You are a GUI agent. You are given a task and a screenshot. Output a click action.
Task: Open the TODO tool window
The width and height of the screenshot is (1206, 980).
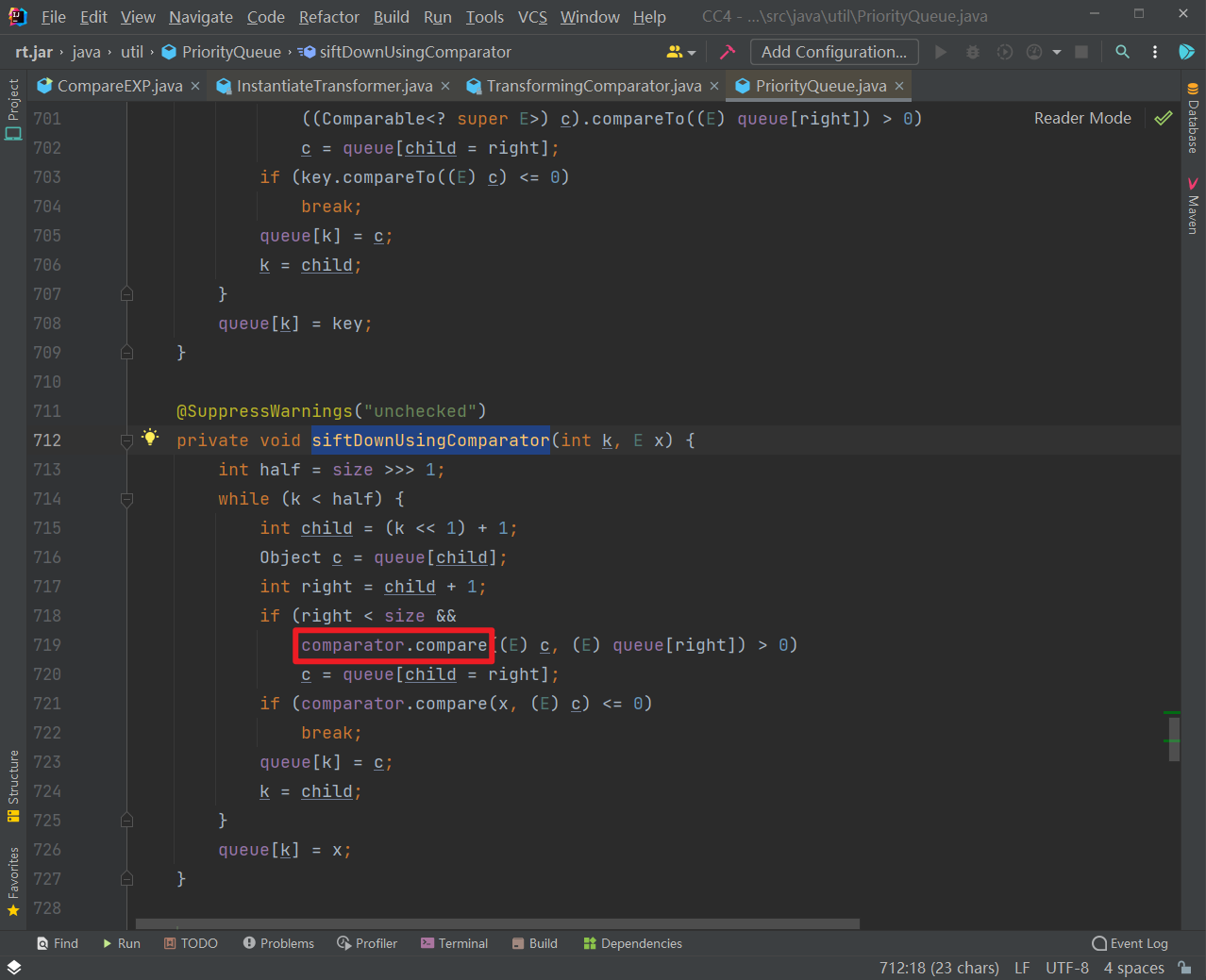click(191, 943)
